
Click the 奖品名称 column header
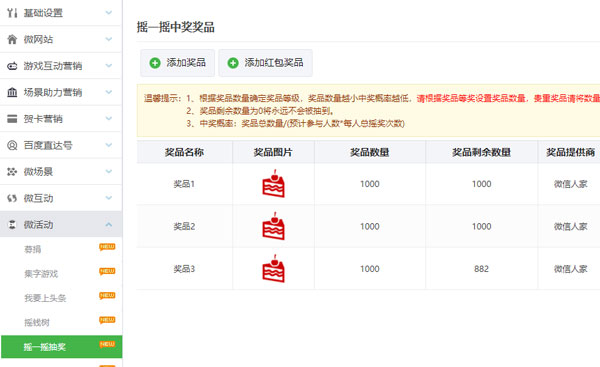[184, 152]
